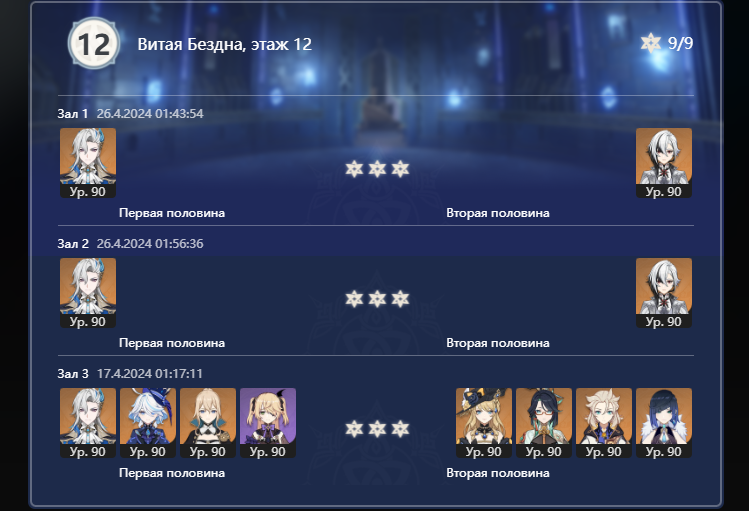This screenshot has height=511, width=749.
Task: Click the blonde ponytail character in Зал 3 first half
Action: (x=208, y=423)
